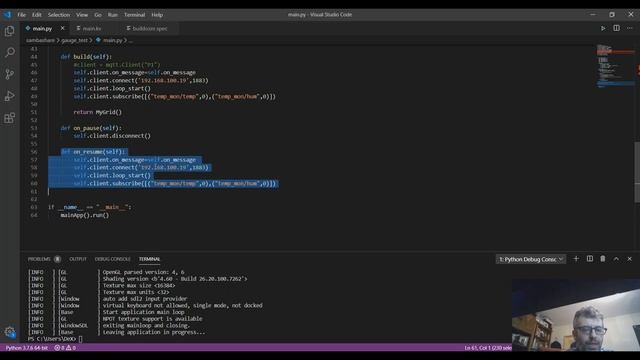Close the main.py editor tab
This screenshot has height=360, width=640.
[x=62, y=28]
